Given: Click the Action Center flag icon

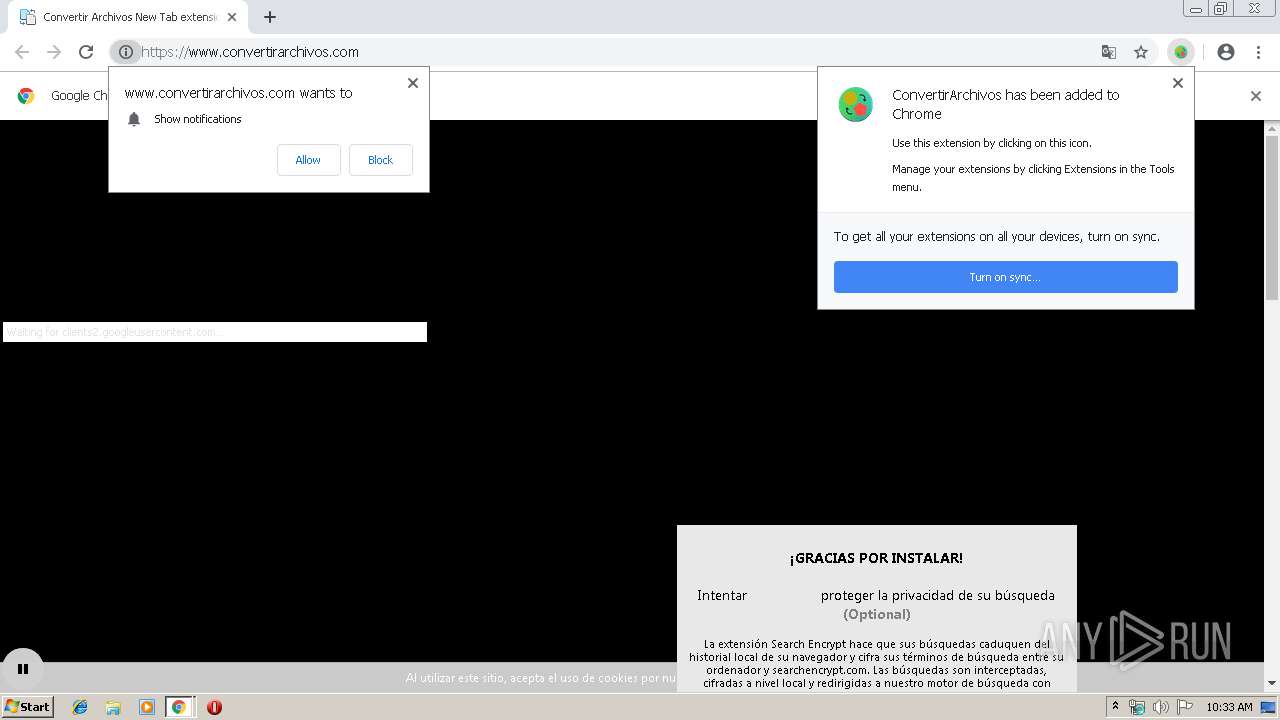Looking at the screenshot, I should click(1185, 707).
